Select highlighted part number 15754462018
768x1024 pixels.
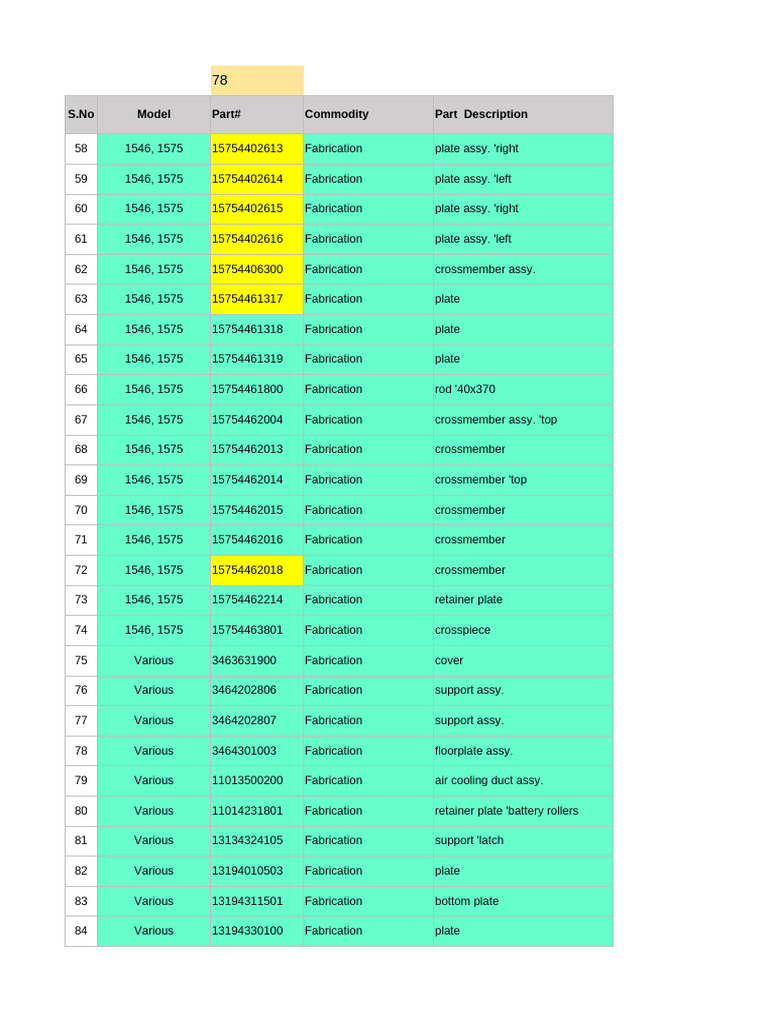(257, 570)
